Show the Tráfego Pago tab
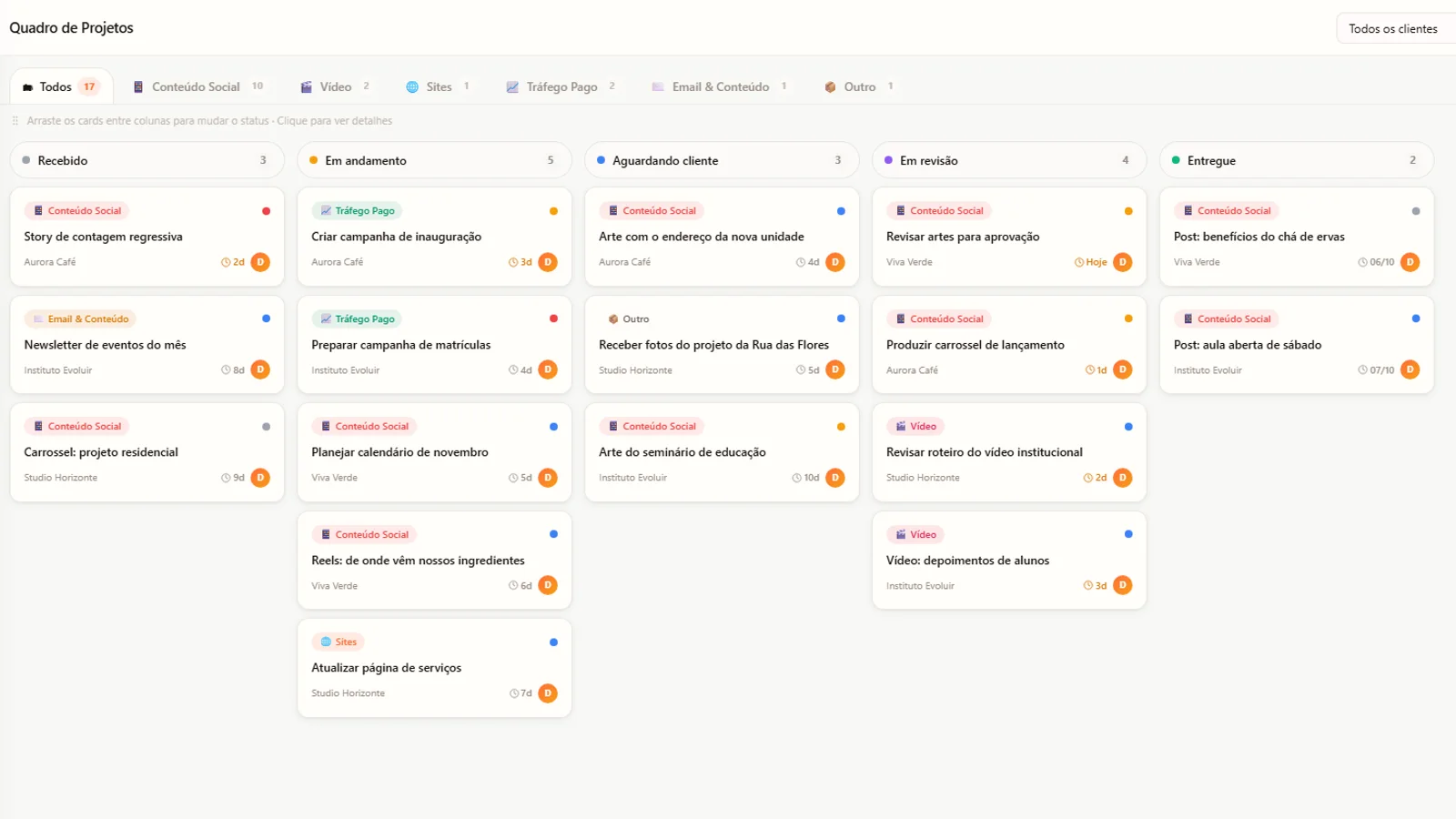Screen dimensions: 1456x819 coord(561,86)
